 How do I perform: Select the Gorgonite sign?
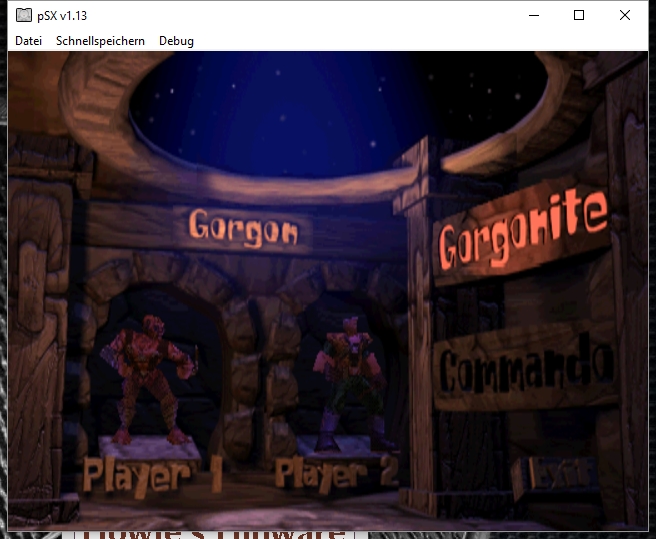tap(523, 231)
